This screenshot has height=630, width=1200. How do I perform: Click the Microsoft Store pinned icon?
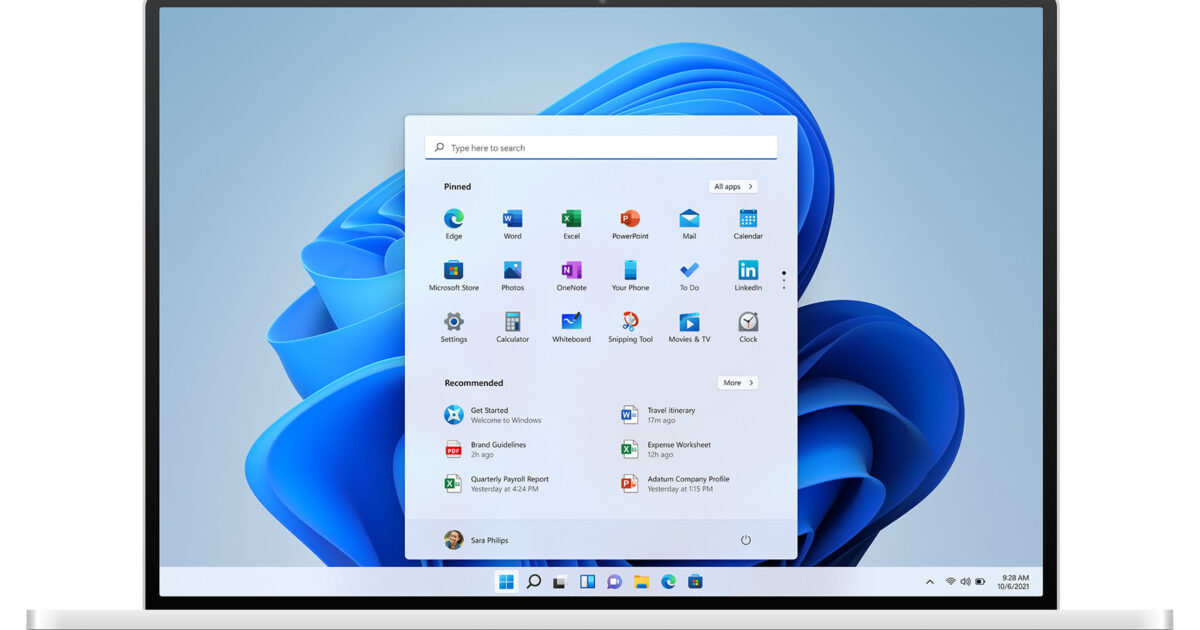tap(453, 271)
